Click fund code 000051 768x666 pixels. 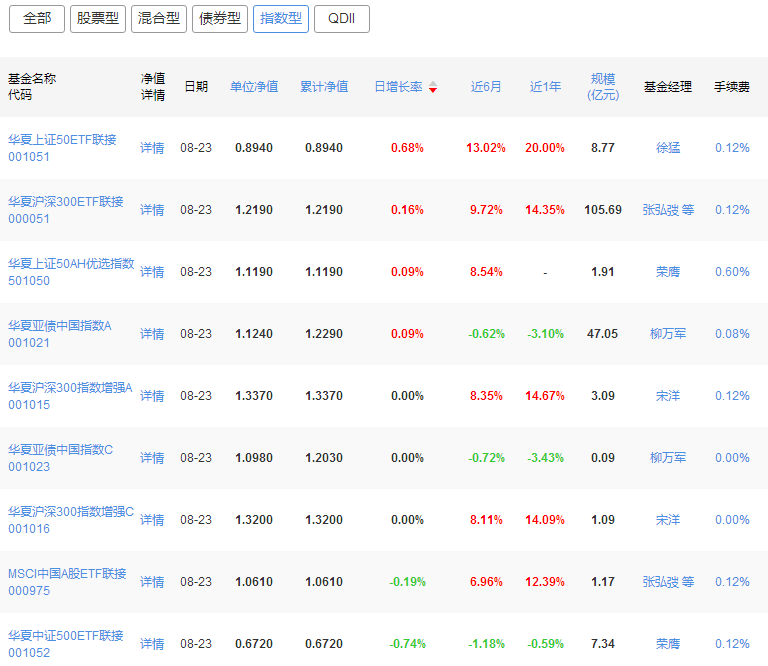(29, 219)
